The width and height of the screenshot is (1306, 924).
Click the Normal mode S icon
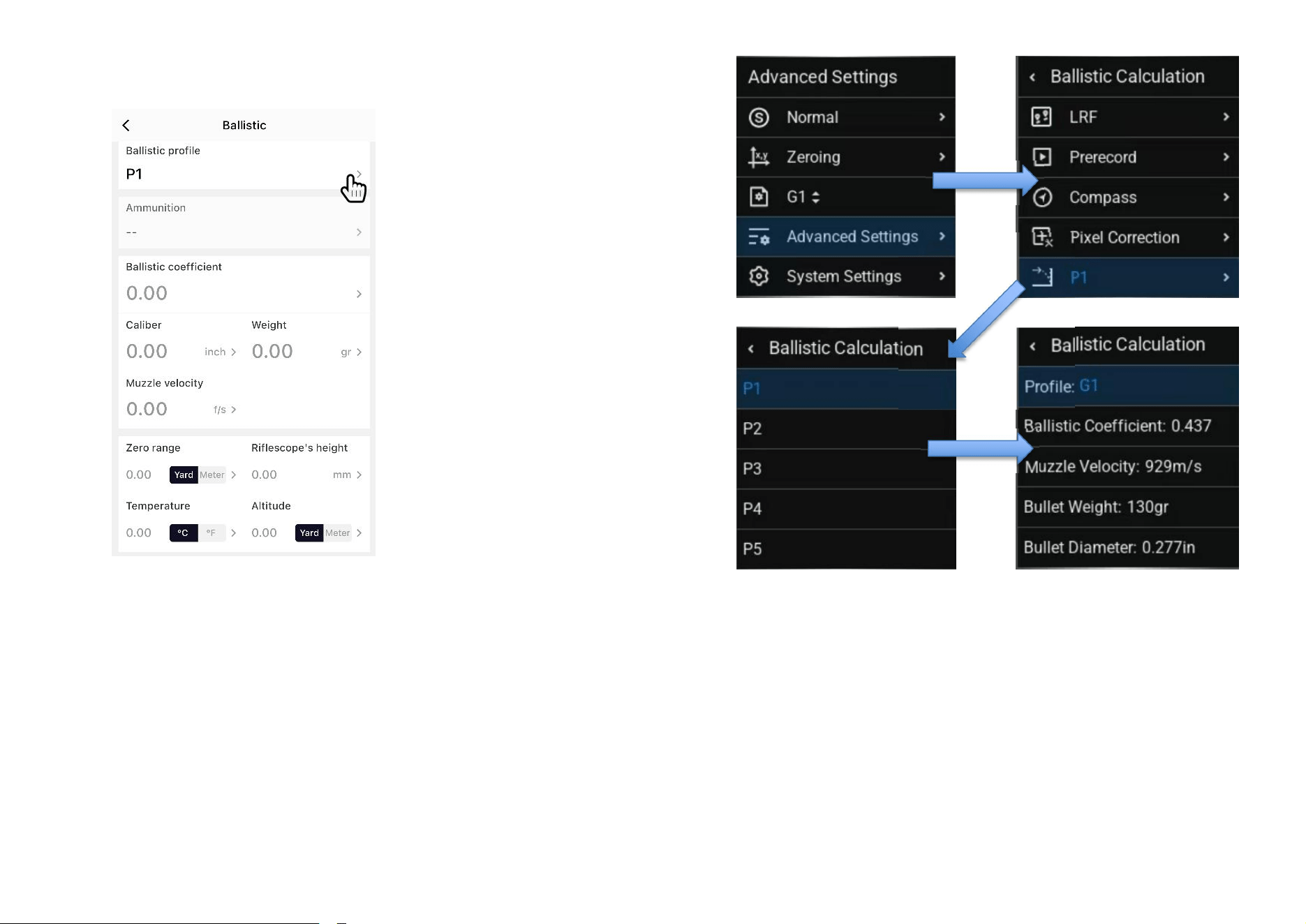(x=759, y=117)
